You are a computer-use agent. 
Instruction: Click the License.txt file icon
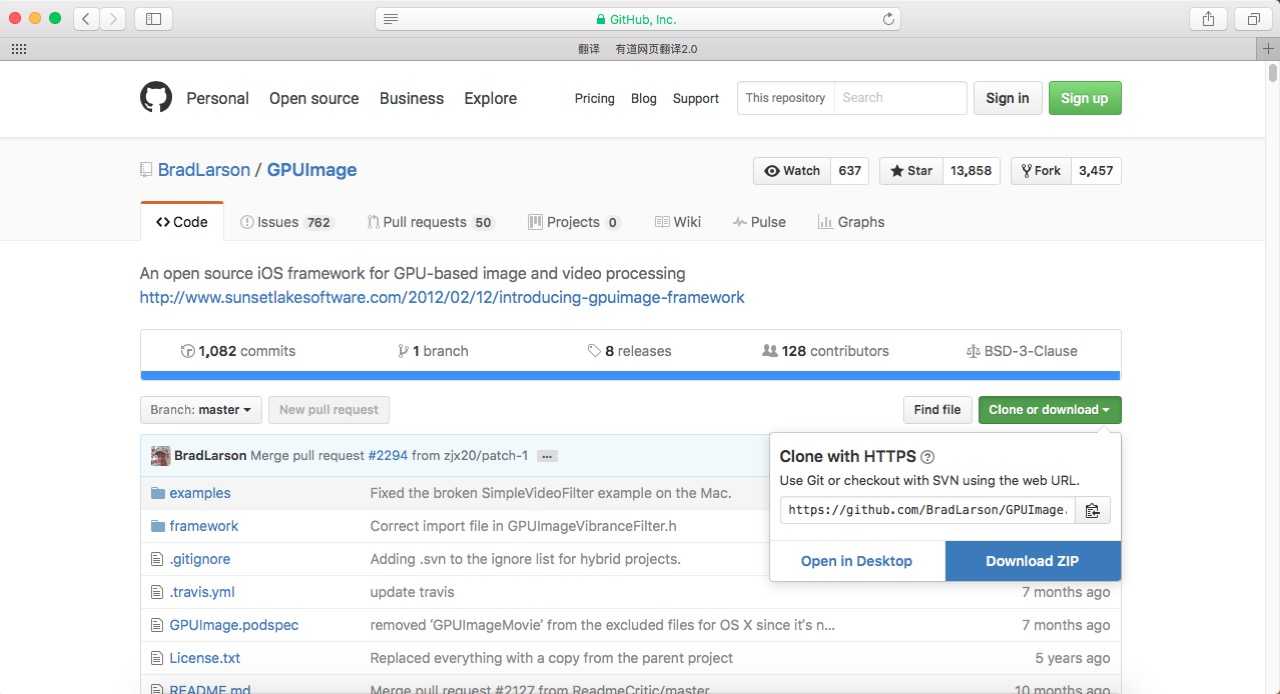point(156,658)
